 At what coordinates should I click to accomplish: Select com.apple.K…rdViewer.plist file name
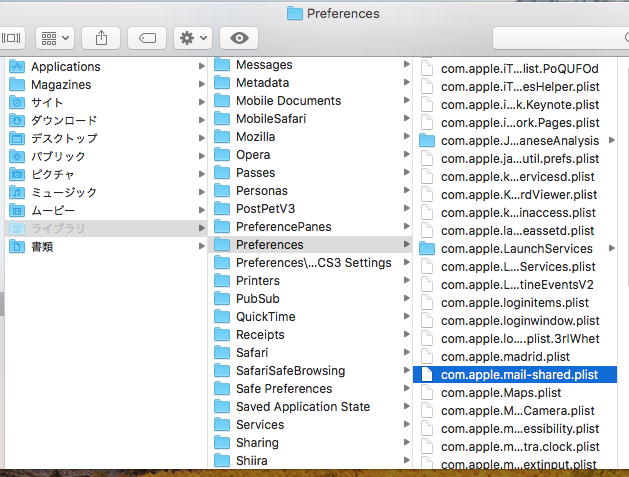pyautogui.click(x=519, y=195)
